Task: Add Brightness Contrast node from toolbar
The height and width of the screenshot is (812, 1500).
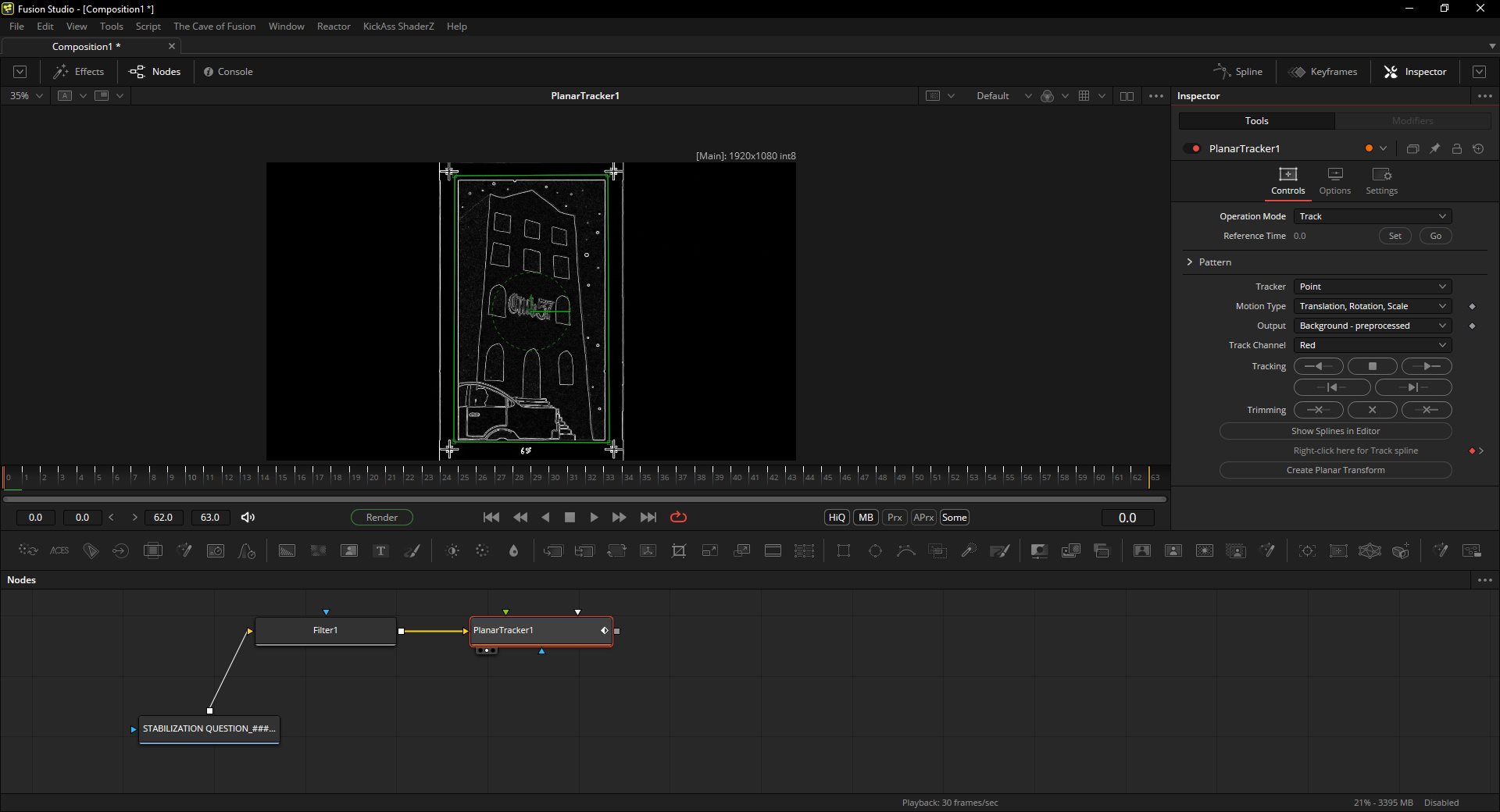Action: (452, 551)
